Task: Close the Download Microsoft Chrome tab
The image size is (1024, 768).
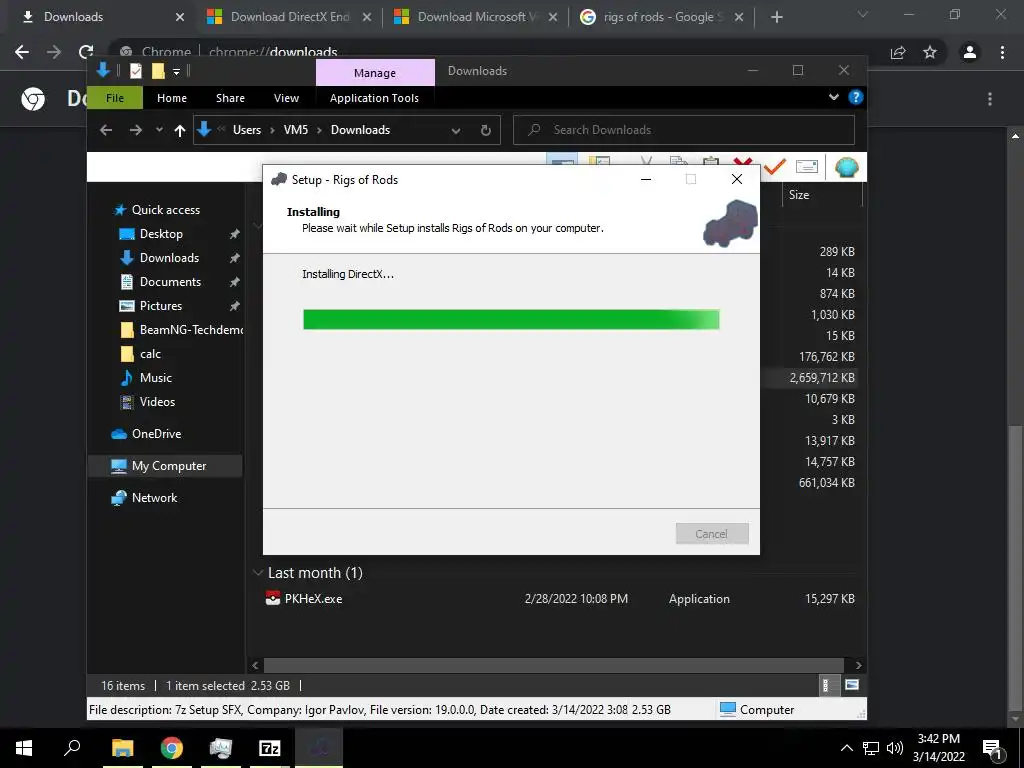Action: click(553, 17)
